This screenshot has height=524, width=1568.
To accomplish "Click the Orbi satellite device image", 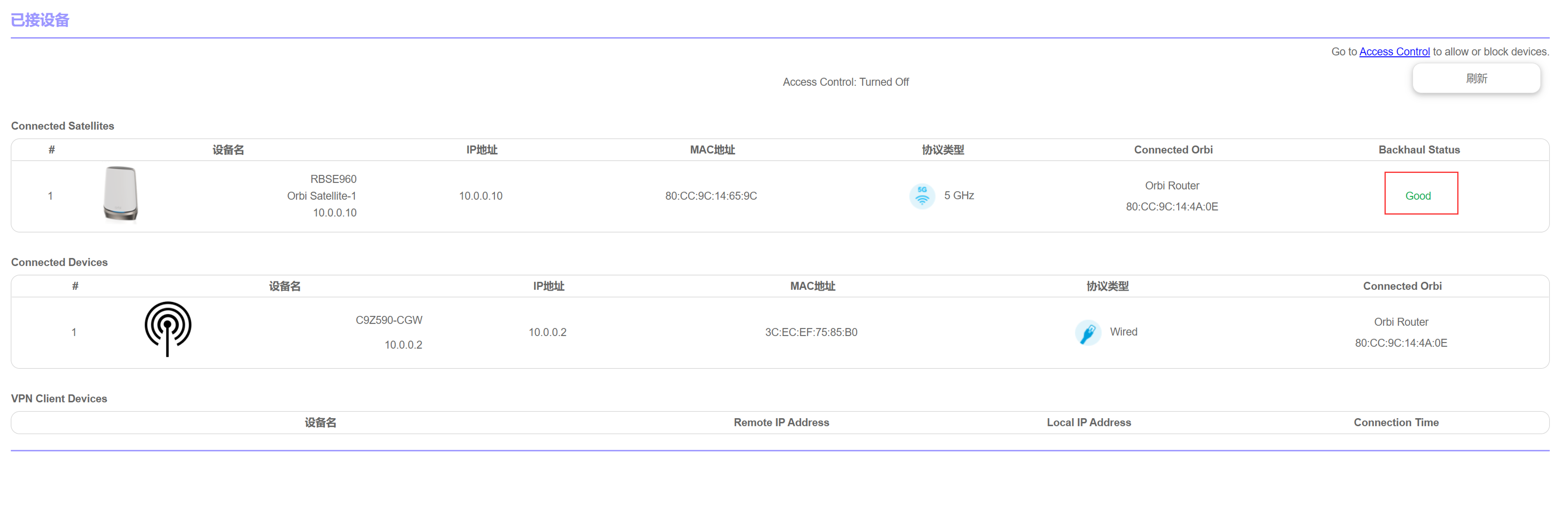I will [x=121, y=193].
